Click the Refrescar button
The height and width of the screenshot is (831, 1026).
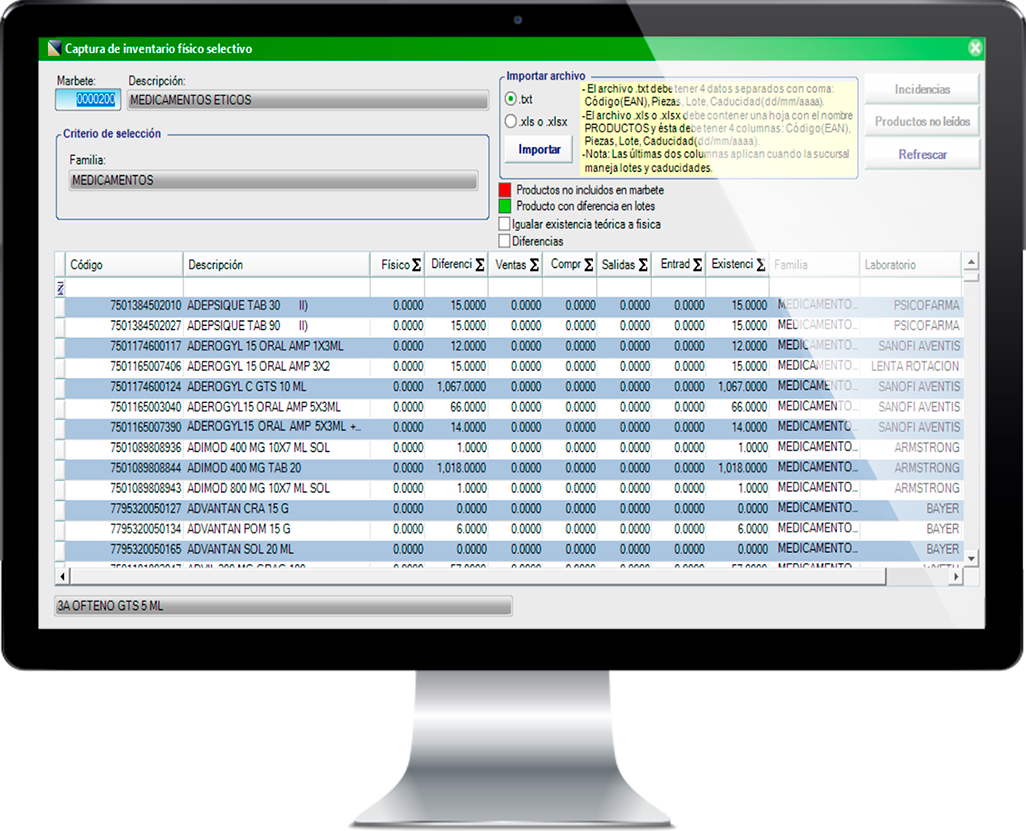point(922,155)
